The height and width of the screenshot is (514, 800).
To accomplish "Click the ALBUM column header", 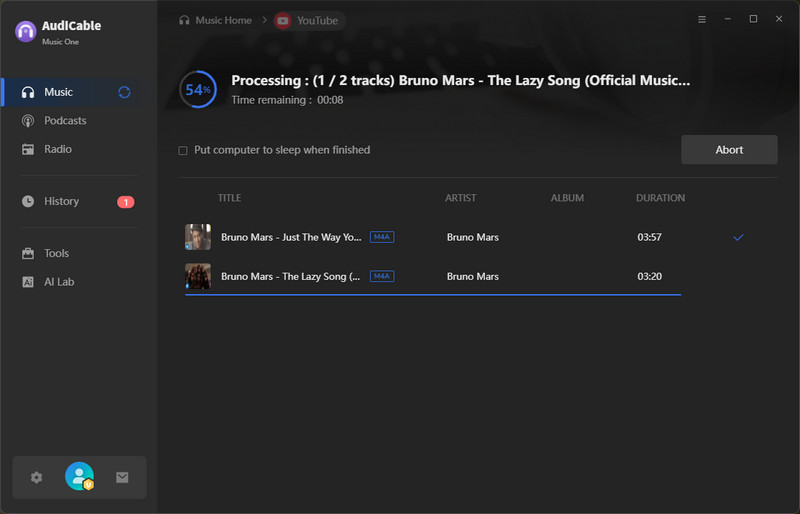I will point(567,198).
